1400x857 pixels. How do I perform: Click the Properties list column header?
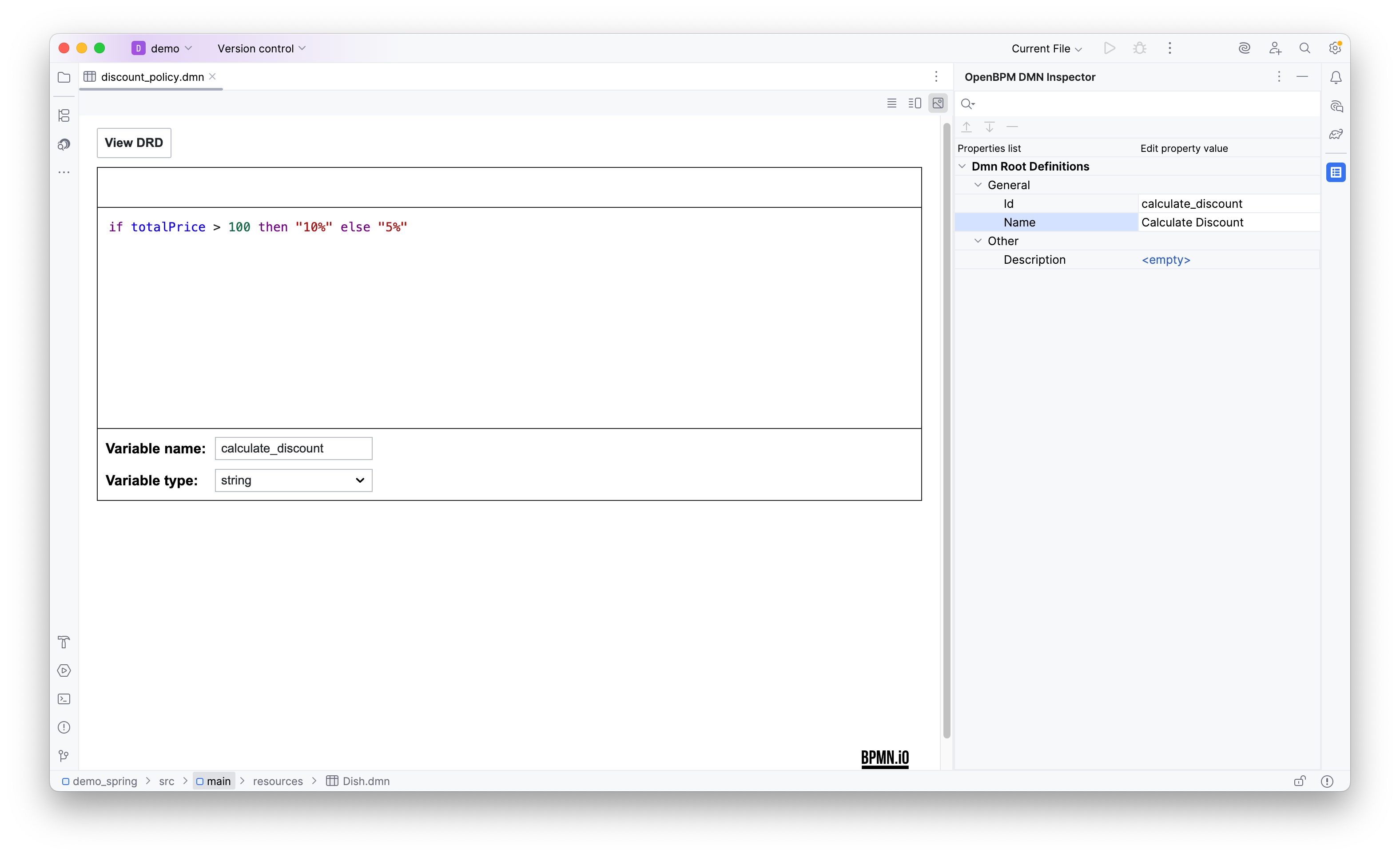[989, 148]
